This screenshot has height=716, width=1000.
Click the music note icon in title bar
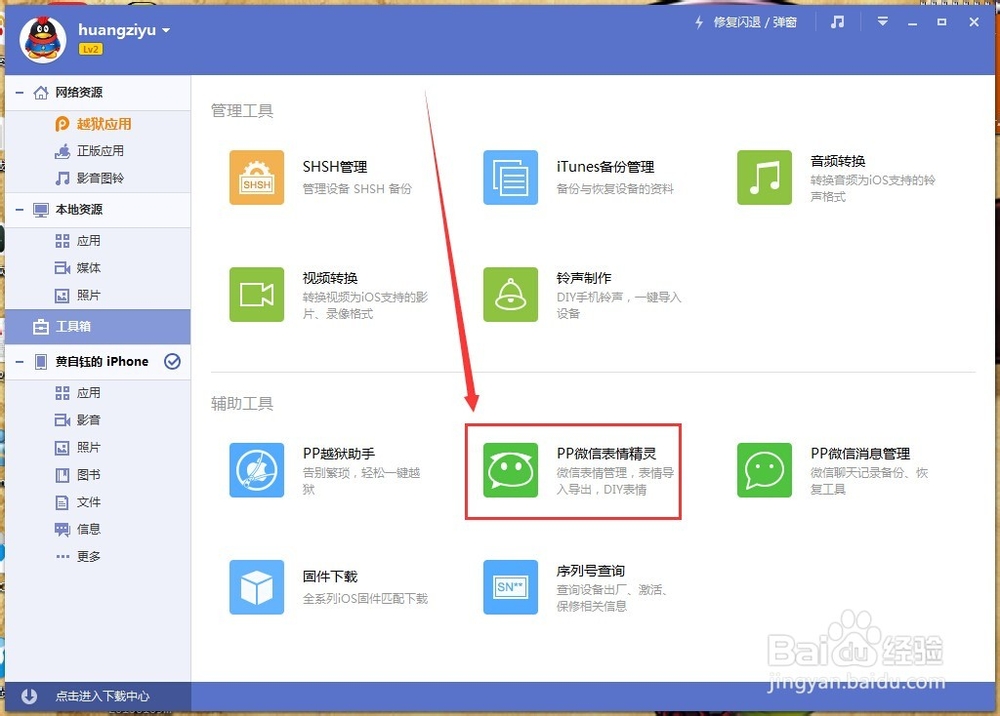point(837,21)
